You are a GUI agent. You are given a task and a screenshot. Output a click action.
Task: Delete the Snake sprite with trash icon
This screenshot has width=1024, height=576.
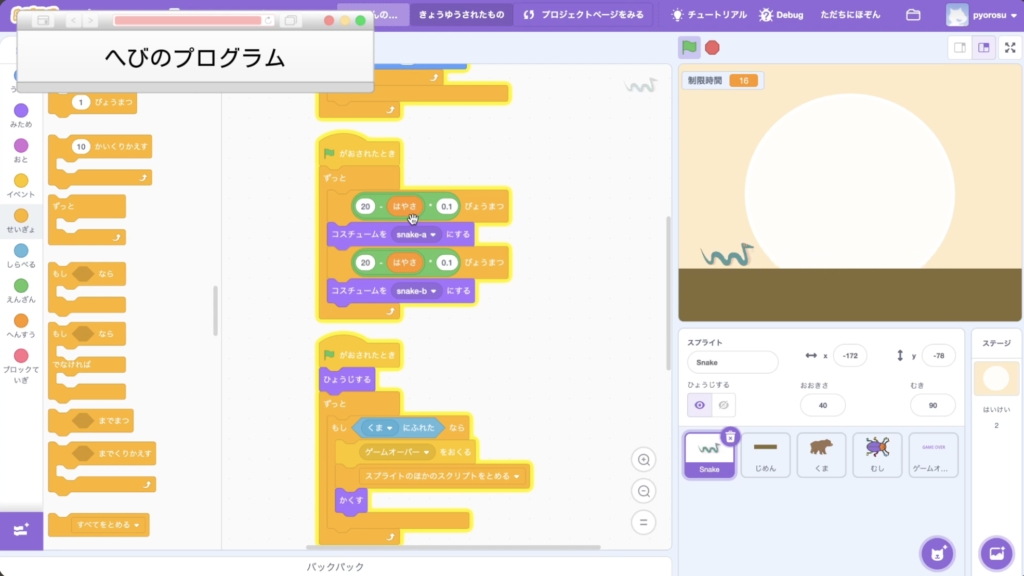tap(730, 436)
